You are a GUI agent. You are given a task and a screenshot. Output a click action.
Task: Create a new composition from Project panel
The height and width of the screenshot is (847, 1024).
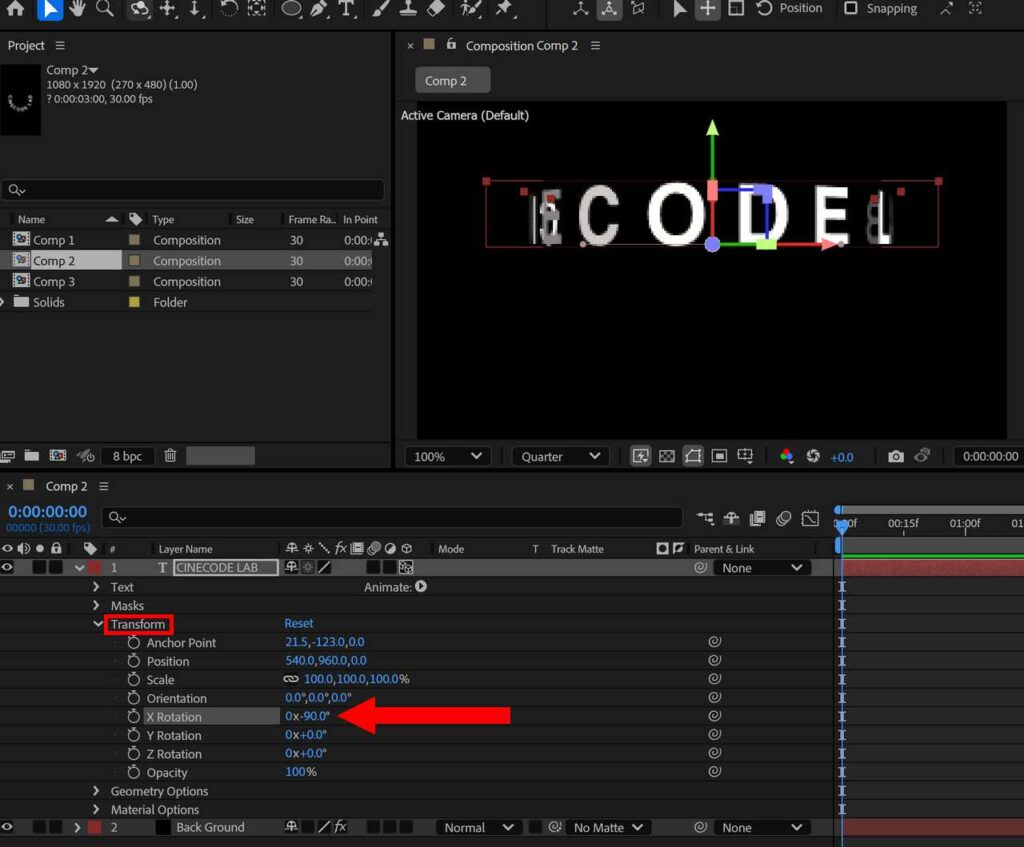(x=57, y=455)
